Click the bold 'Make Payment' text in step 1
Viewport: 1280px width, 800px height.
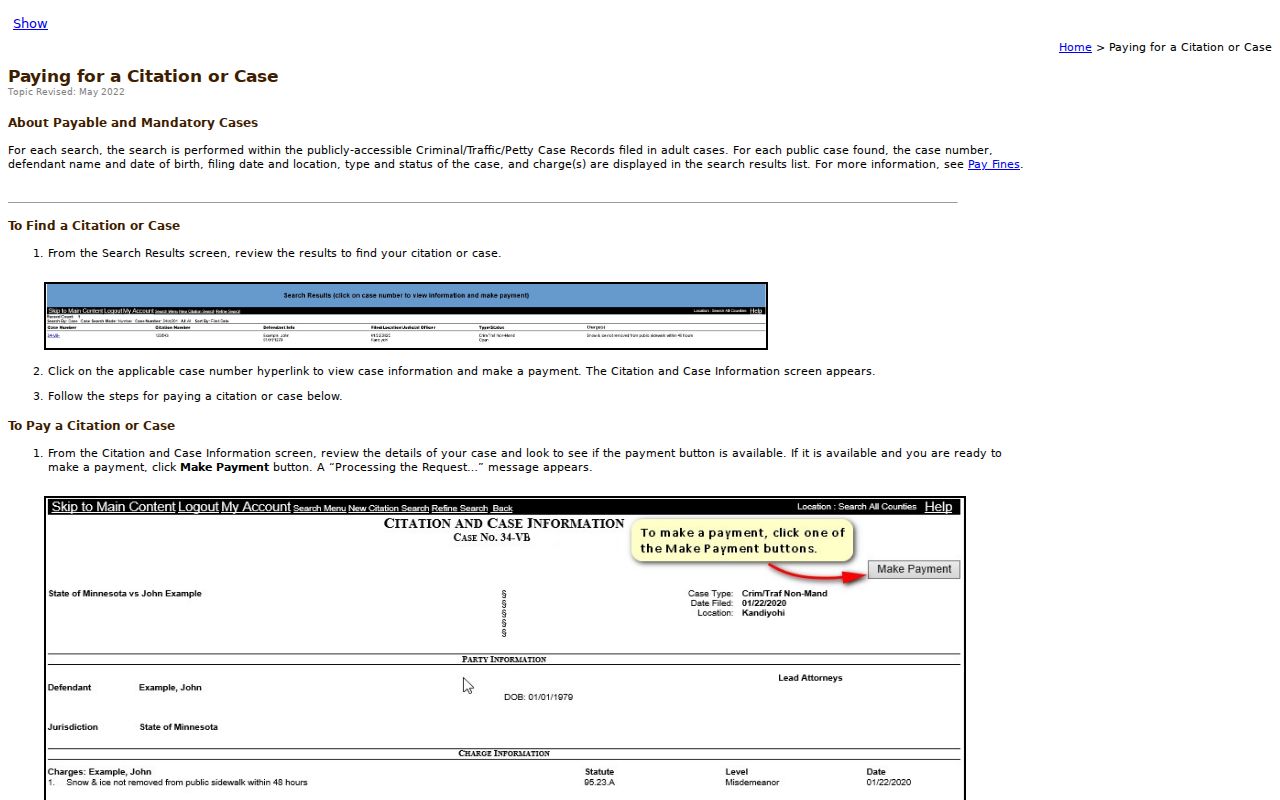click(x=224, y=467)
